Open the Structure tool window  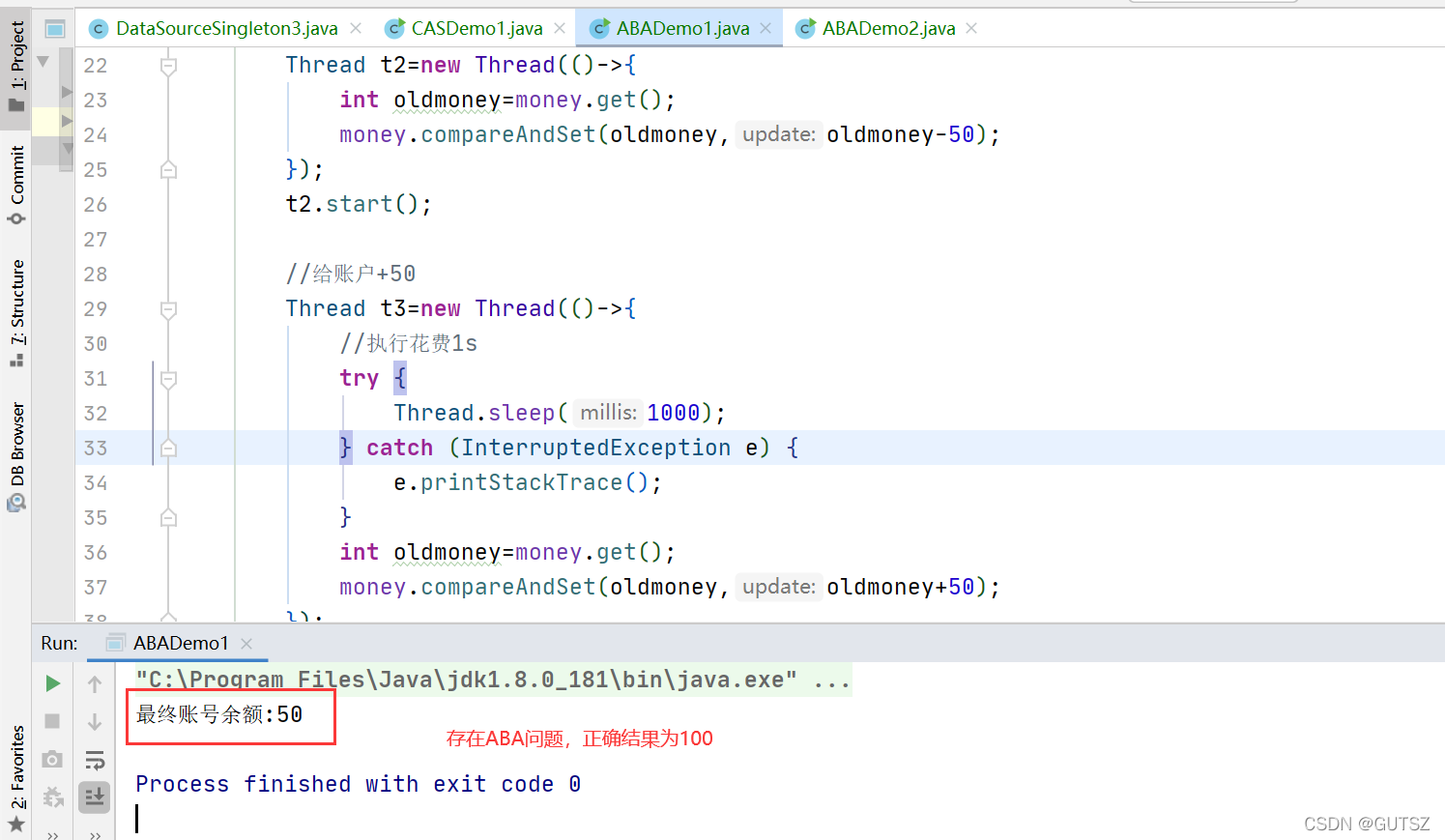pyautogui.click(x=16, y=312)
